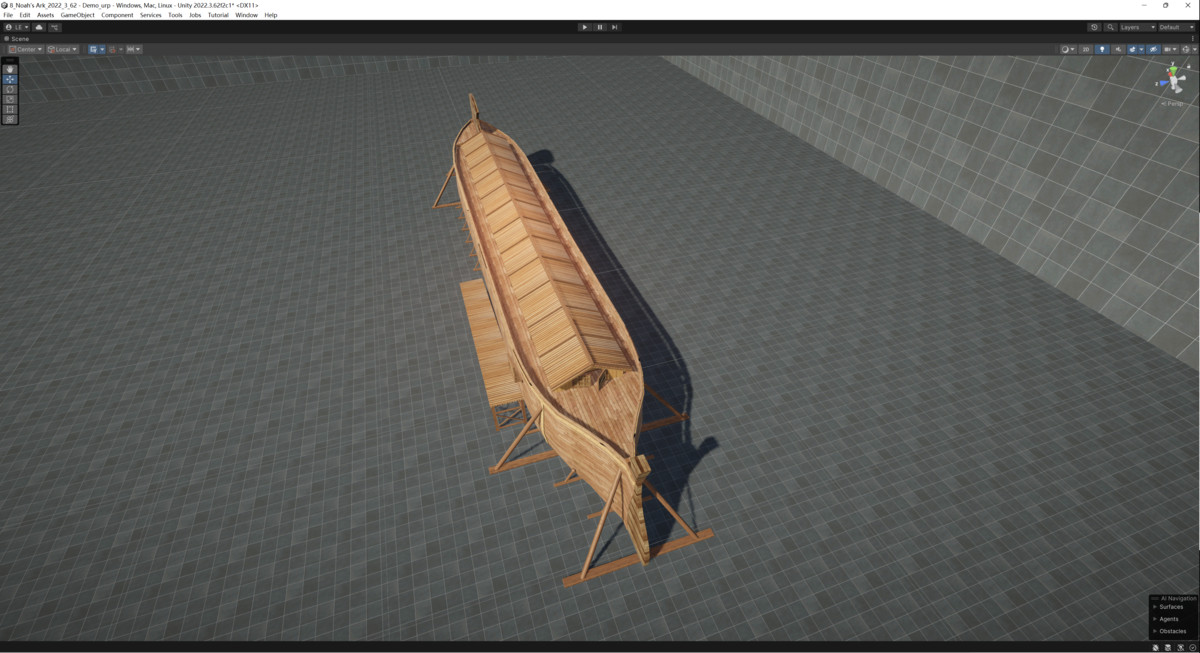Toggle 2D view mode

pos(1086,49)
